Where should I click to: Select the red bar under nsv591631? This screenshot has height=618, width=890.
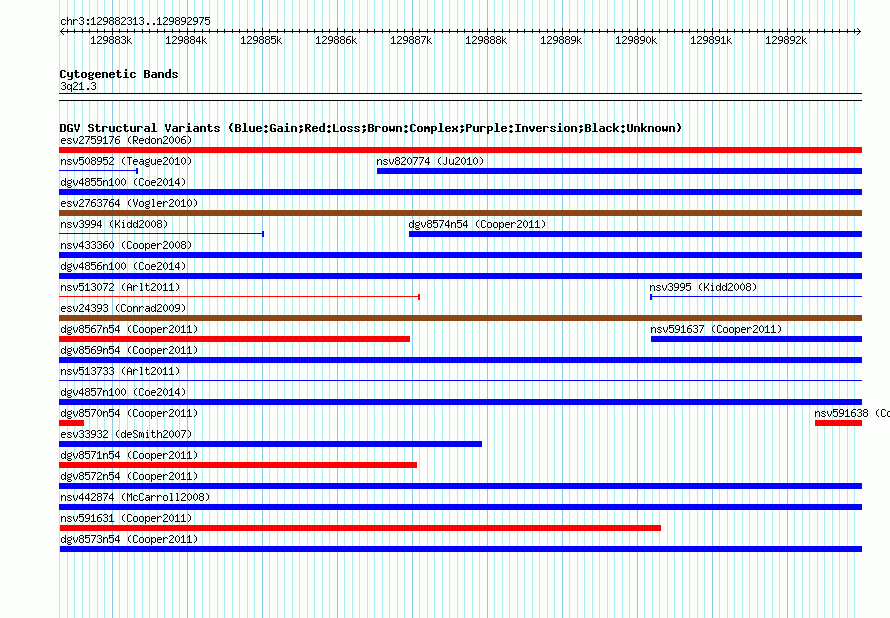[x=360, y=528]
